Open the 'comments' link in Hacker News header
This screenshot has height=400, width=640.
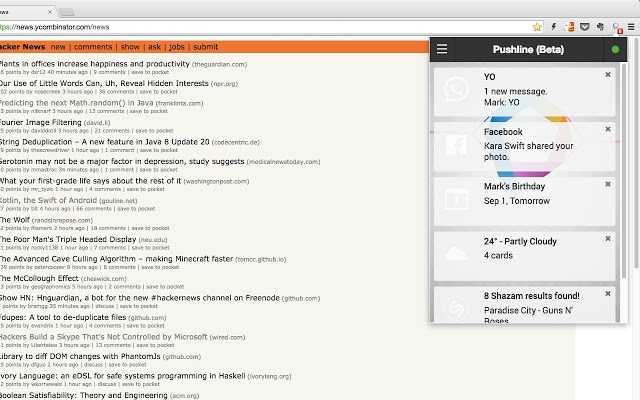[93, 47]
